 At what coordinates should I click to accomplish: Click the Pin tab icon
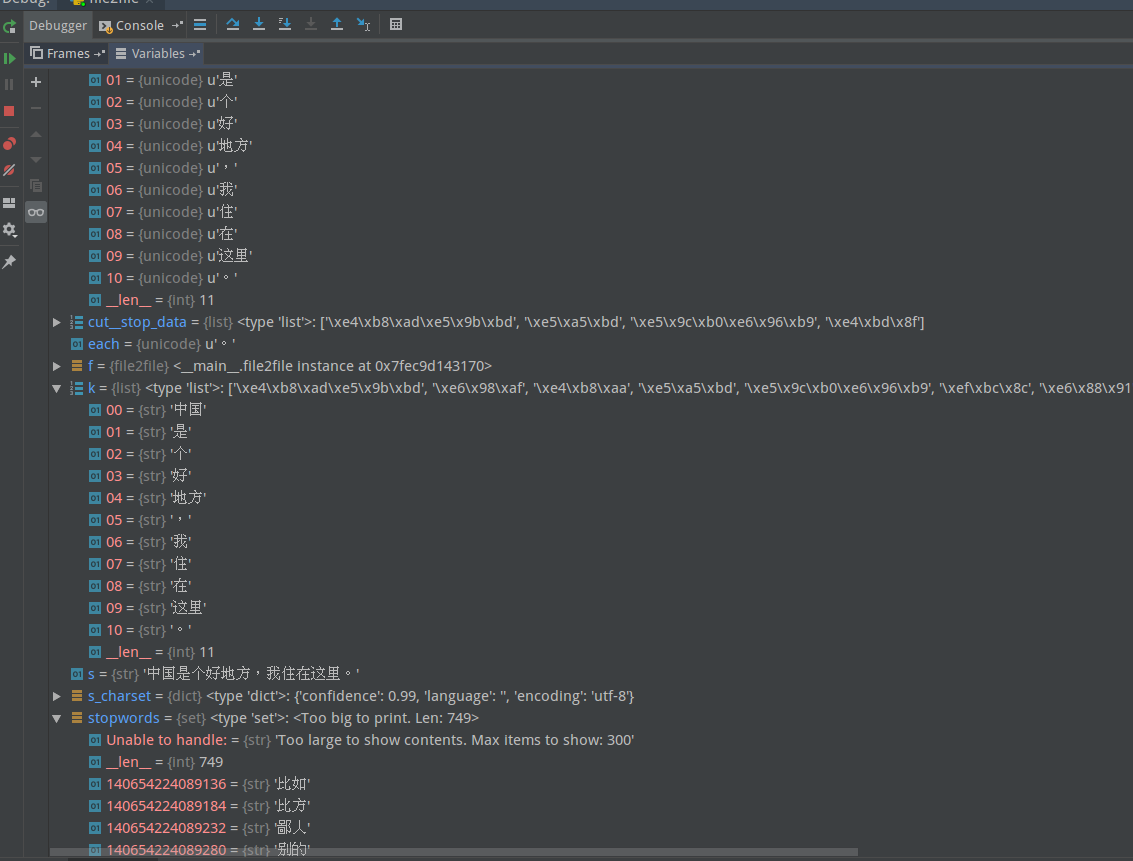9,261
